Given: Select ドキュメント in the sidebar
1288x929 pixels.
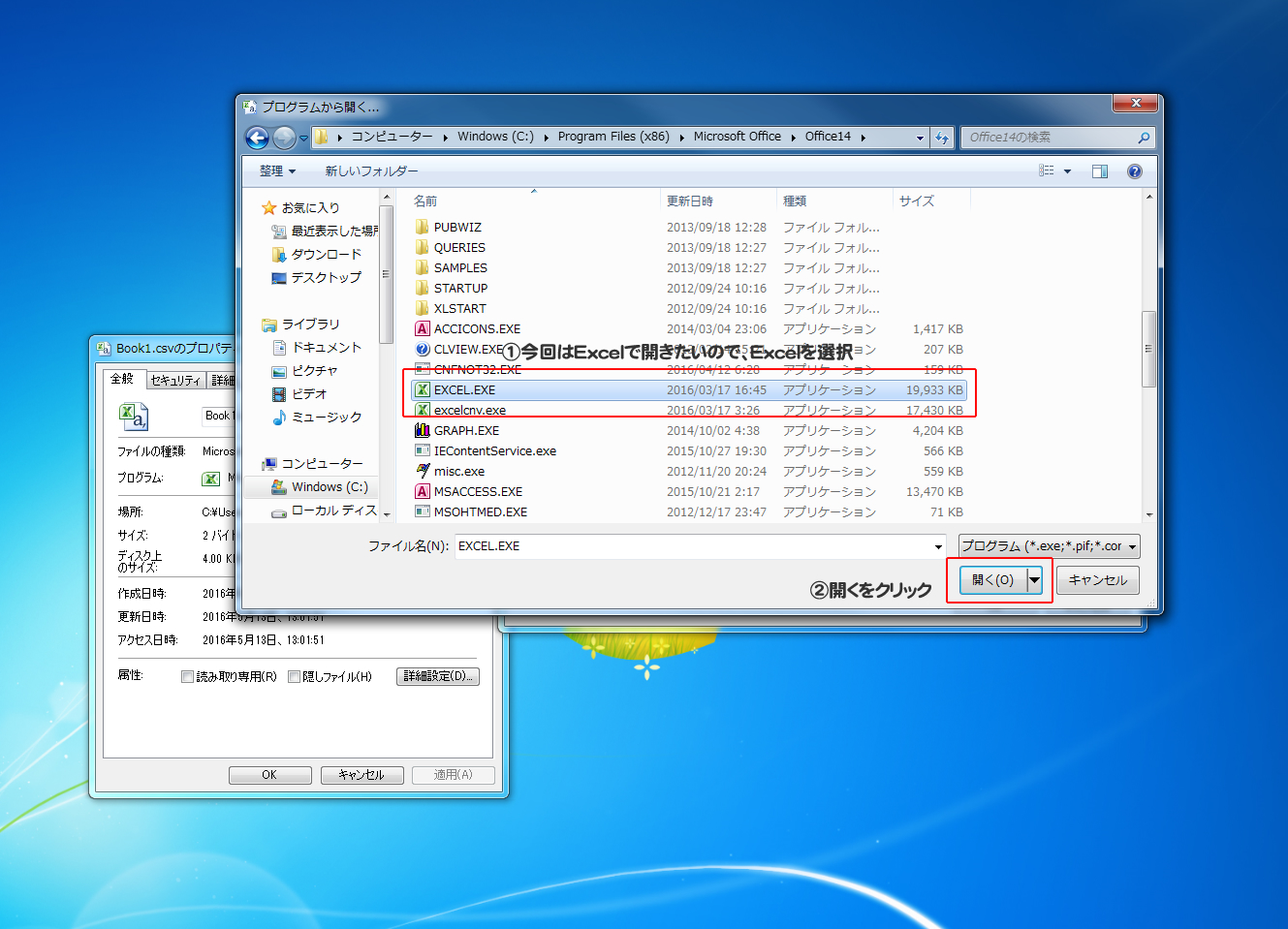Looking at the screenshot, I should [x=326, y=347].
